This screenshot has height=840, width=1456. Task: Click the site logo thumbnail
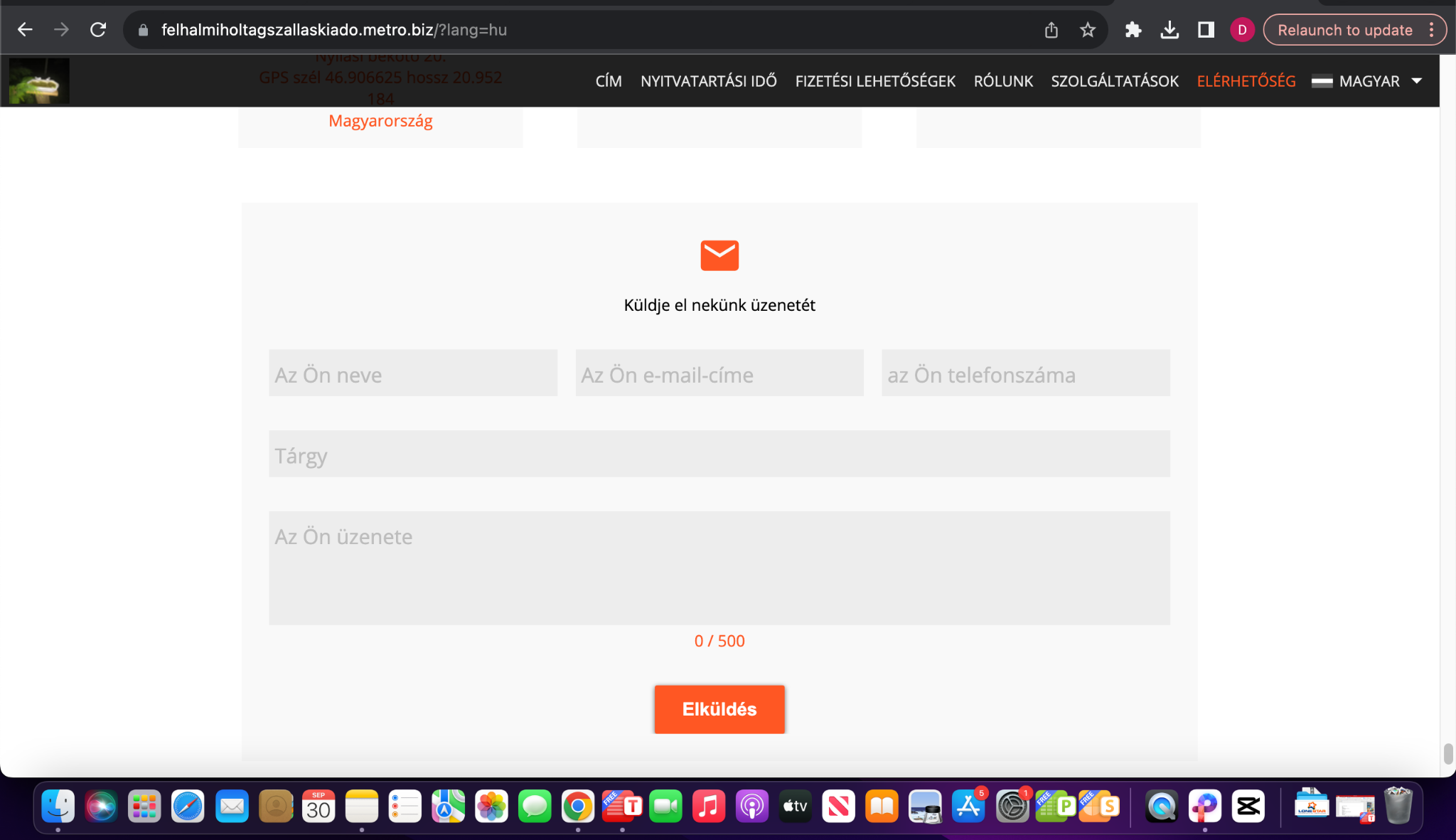pyautogui.click(x=39, y=81)
